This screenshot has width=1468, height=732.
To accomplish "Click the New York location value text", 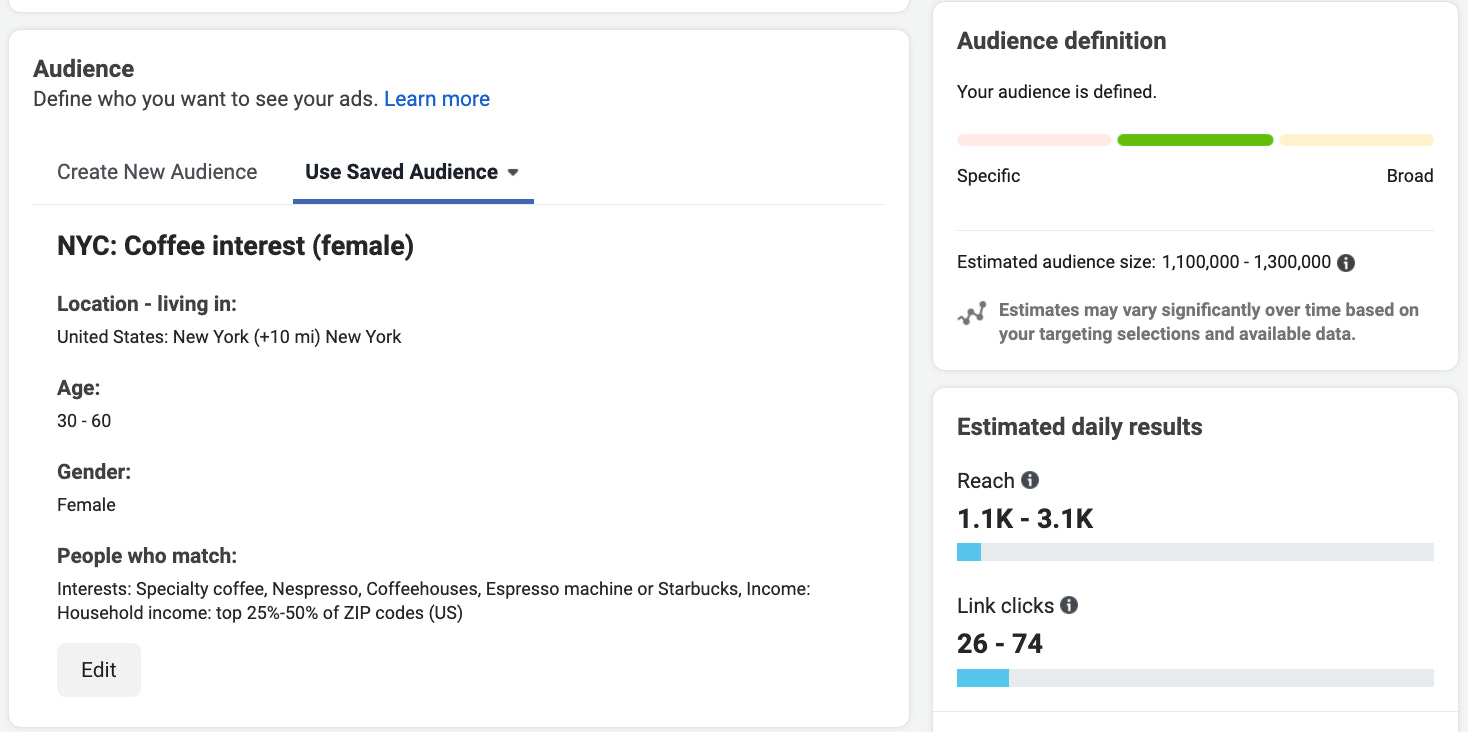I will (x=229, y=337).
